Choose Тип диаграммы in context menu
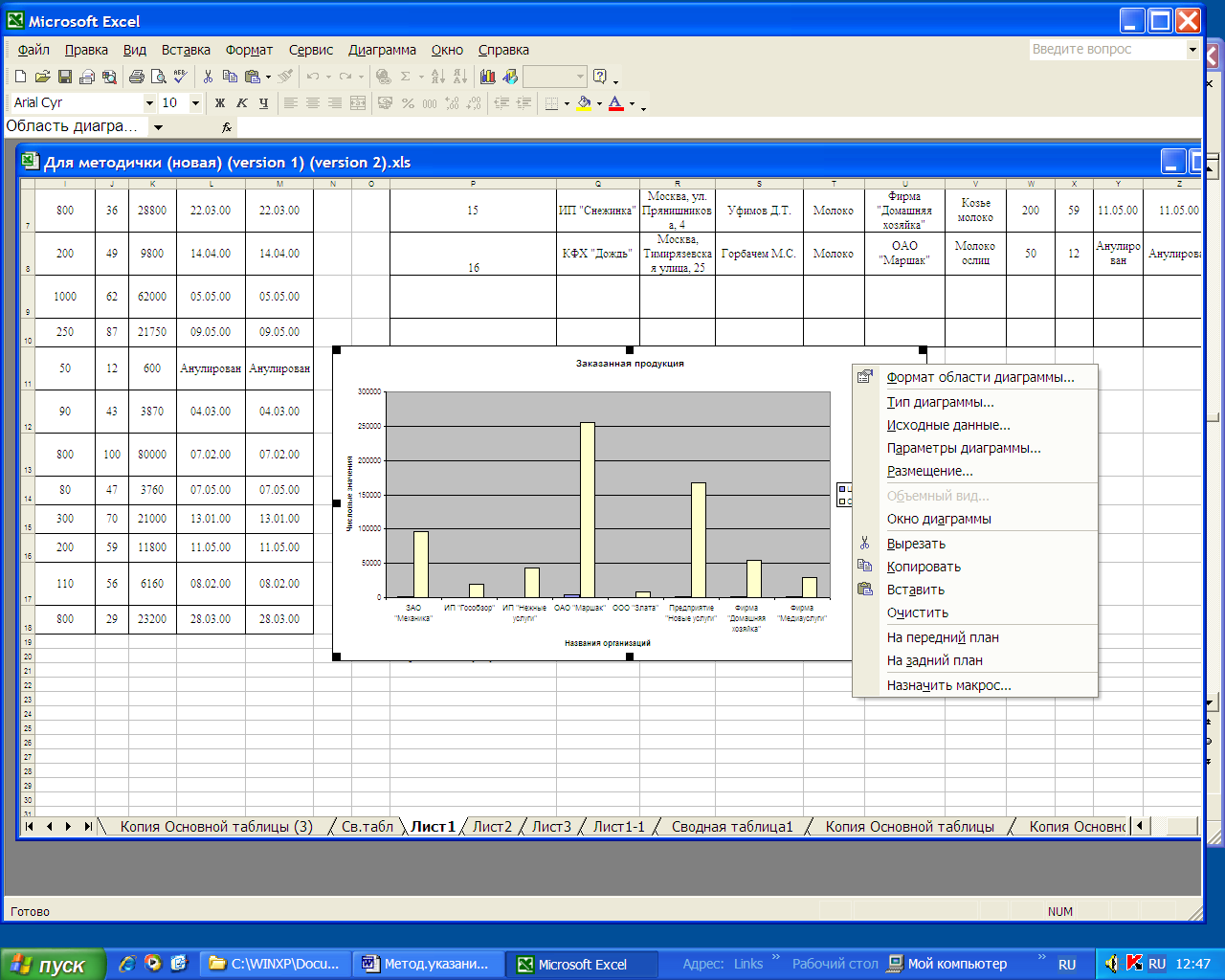Viewport: 1225px width, 980px height. 974,402
